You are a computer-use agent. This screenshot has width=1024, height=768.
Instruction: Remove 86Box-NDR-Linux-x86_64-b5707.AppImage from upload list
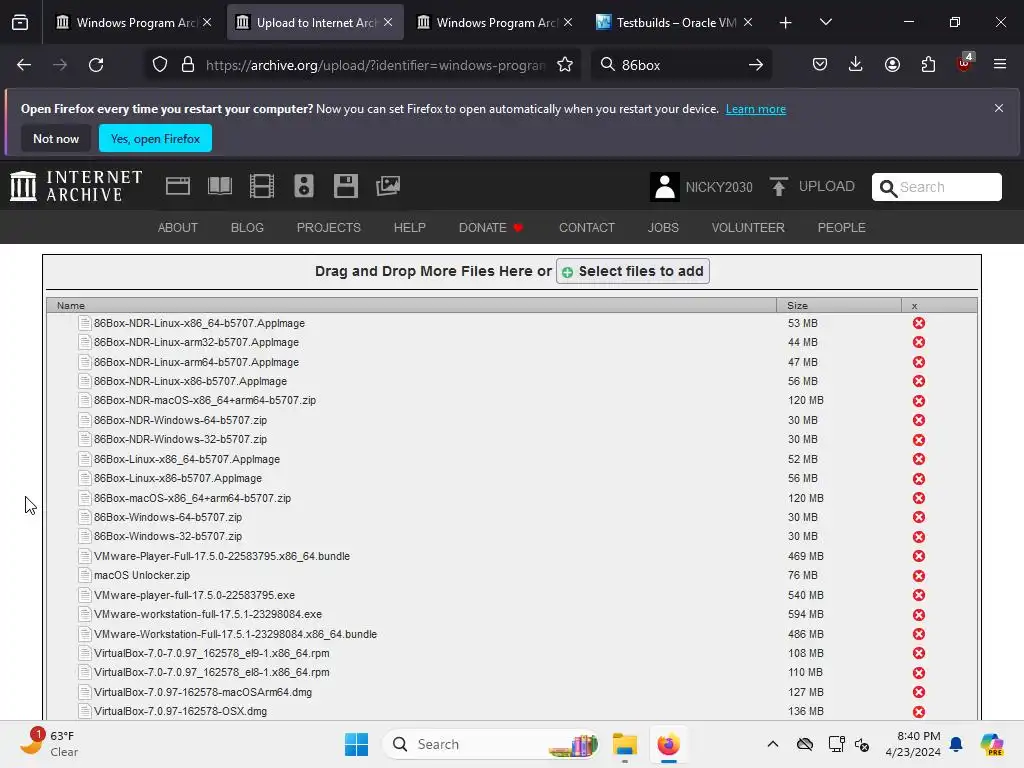(919, 323)
